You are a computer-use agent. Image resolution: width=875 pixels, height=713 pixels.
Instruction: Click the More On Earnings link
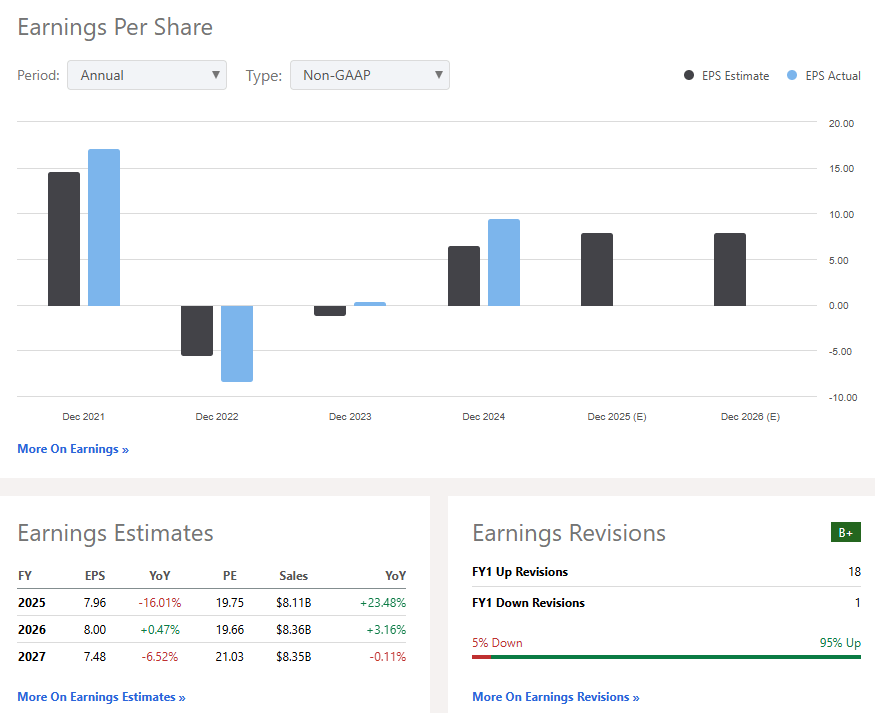tap(73, 449)
